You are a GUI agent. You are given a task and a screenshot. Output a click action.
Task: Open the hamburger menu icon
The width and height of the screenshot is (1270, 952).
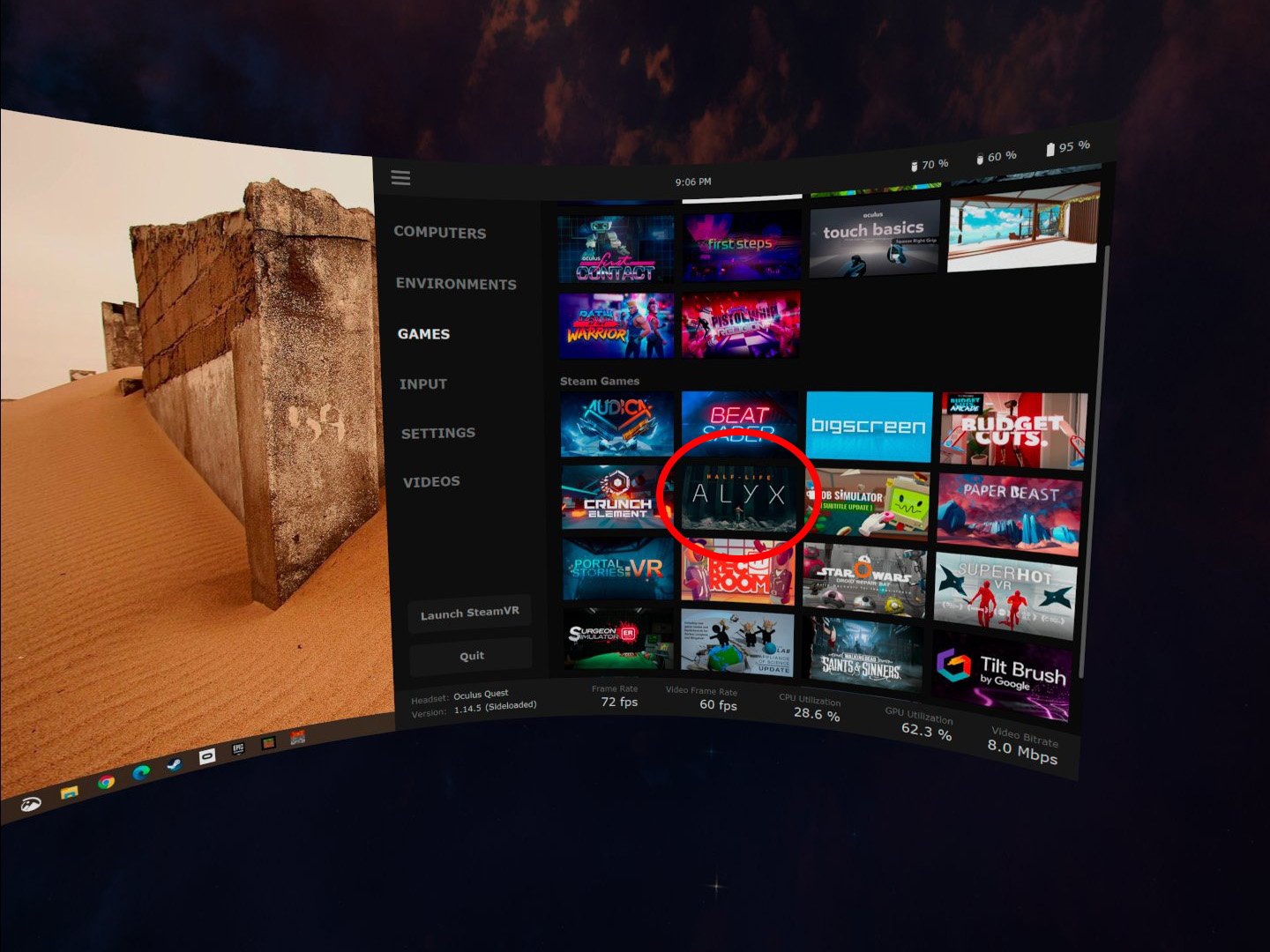coord(401,178)
